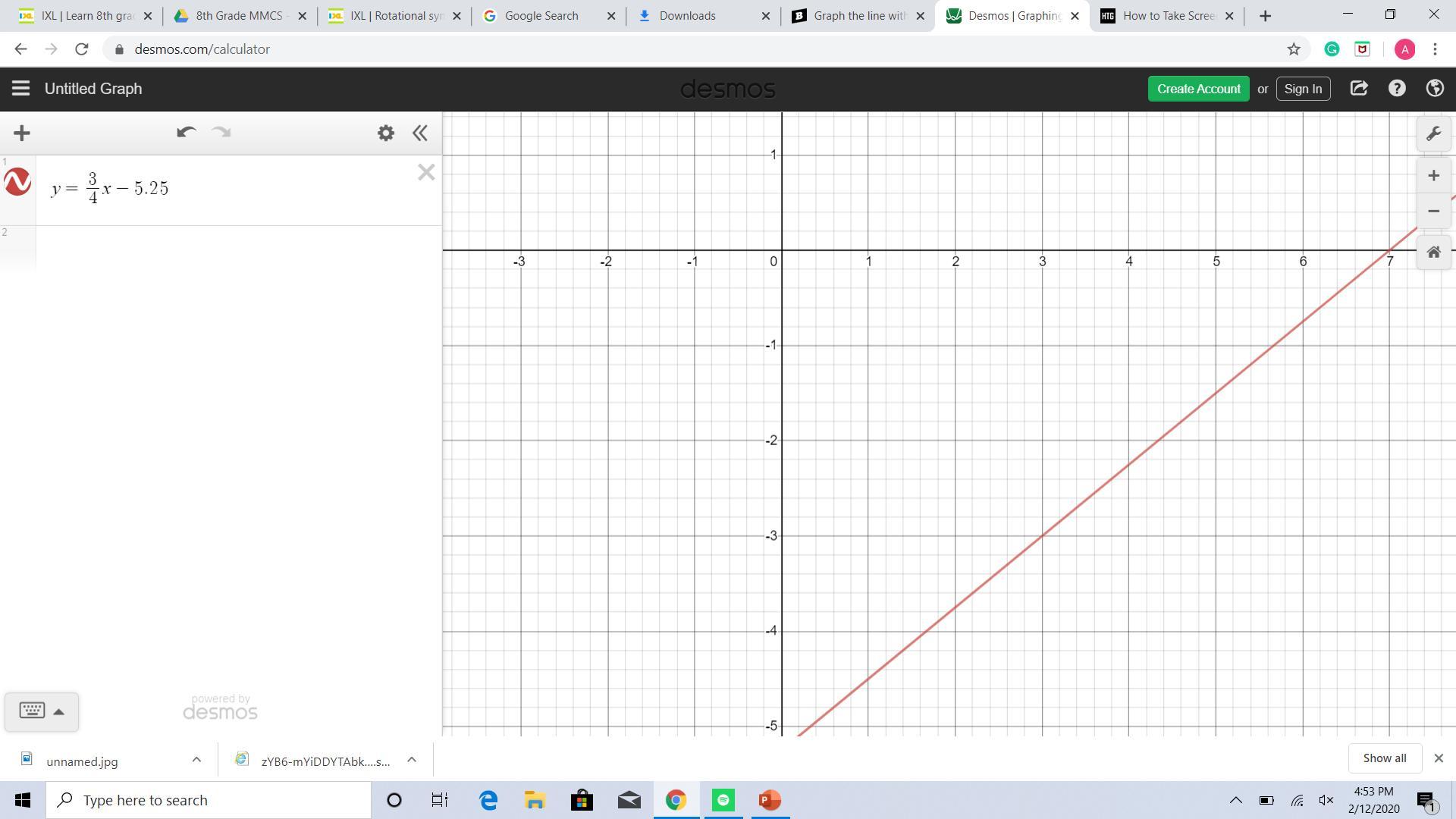This screenshot has height=819, width=1456.
Task: Zoom out on the graph
Action: tap(1433, 212)
